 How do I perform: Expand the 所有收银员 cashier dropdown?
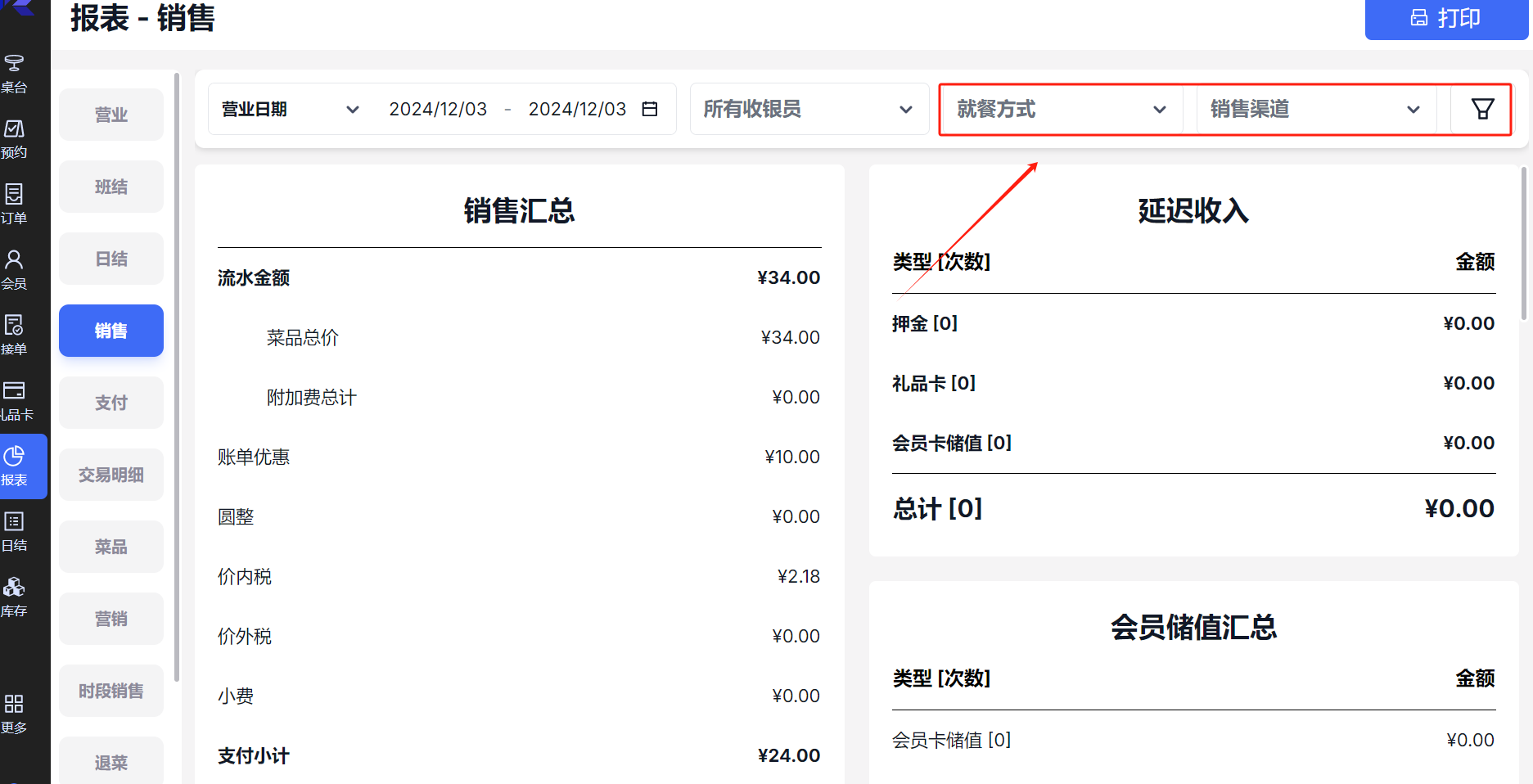(x=809, y=109)
